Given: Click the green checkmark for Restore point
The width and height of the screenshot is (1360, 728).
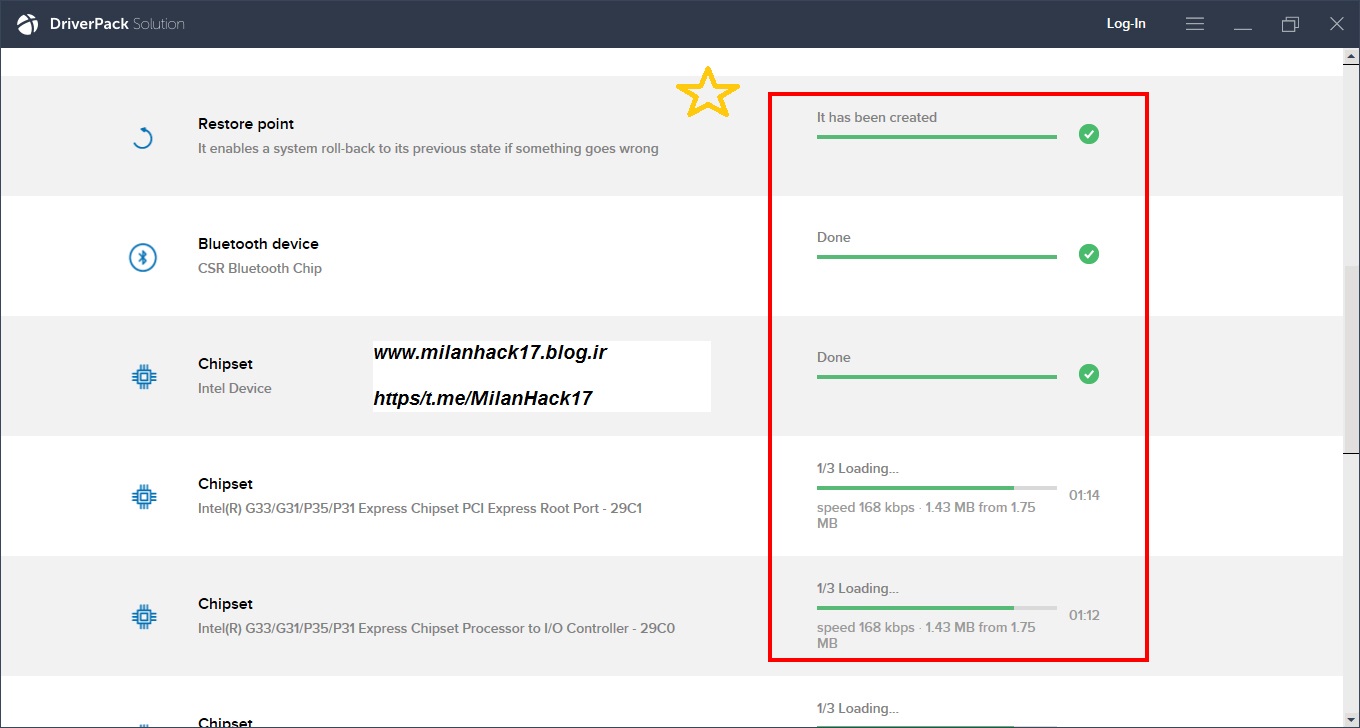Looking at the screenshot, I should (1089, 134).
